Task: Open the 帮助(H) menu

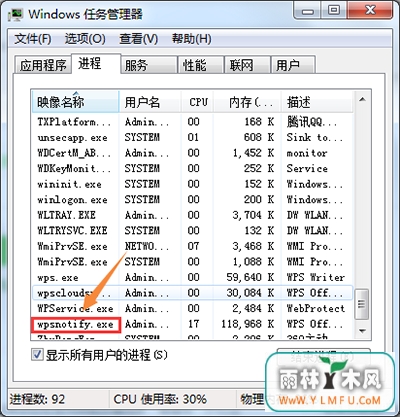Action: [x=191, y=39]
